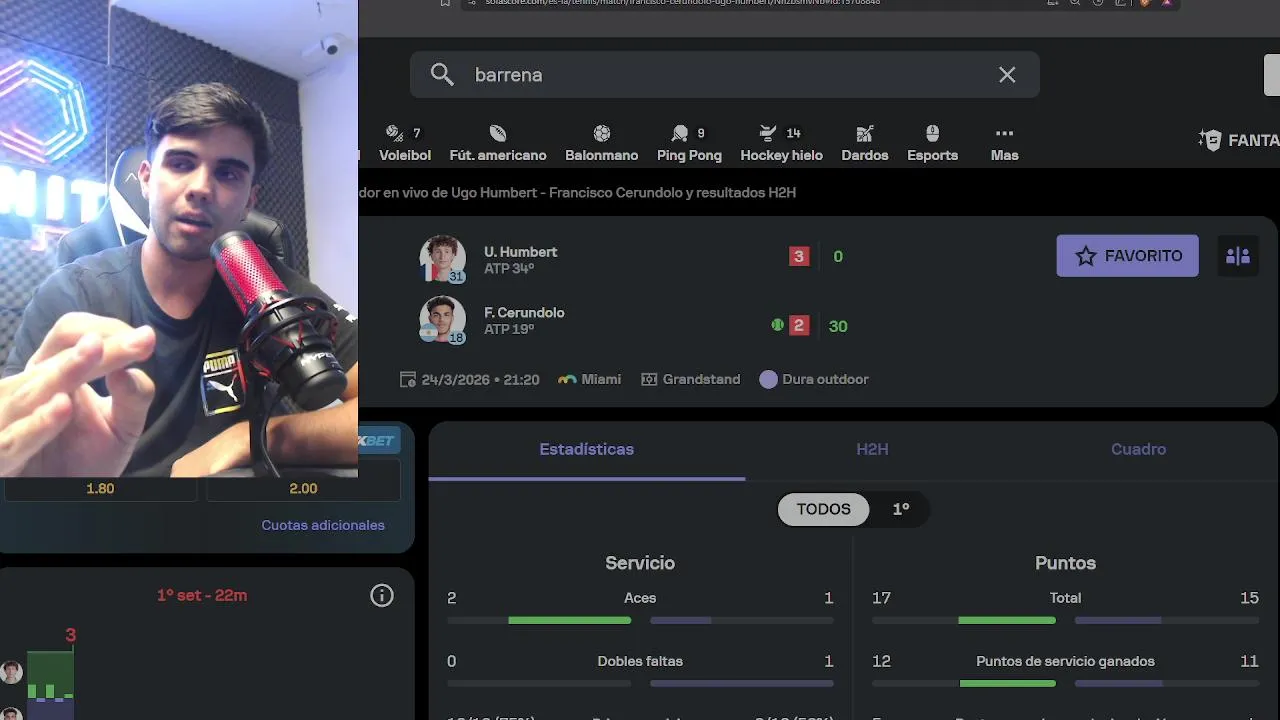The height and width of the screenshot is (720, 1280).
Task: Click the Aces statistic row label
Action: coord(640,598)
